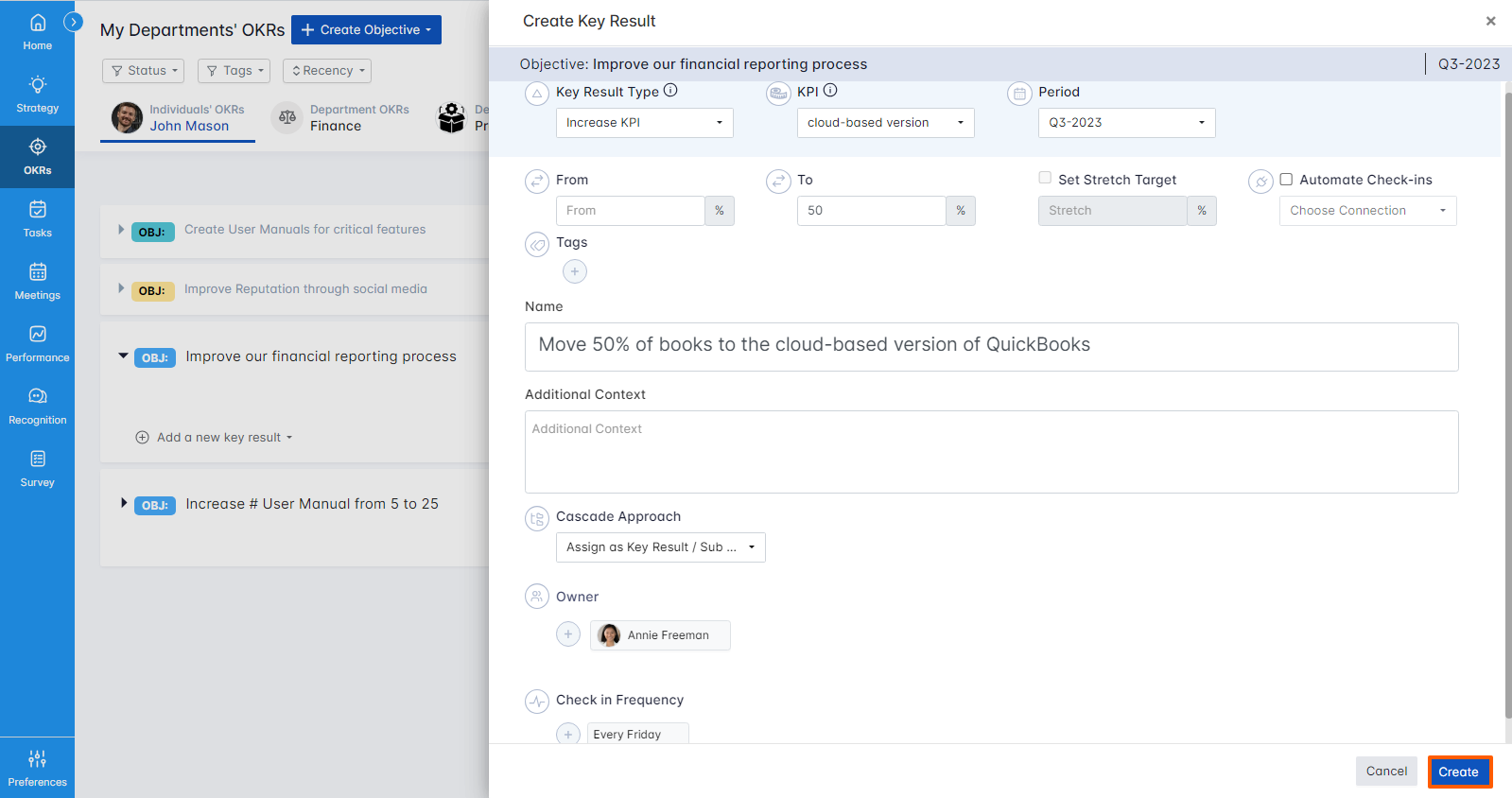Click the add tag plus icon
Viewport: 1512px width, 798px height.
(575, 272)
